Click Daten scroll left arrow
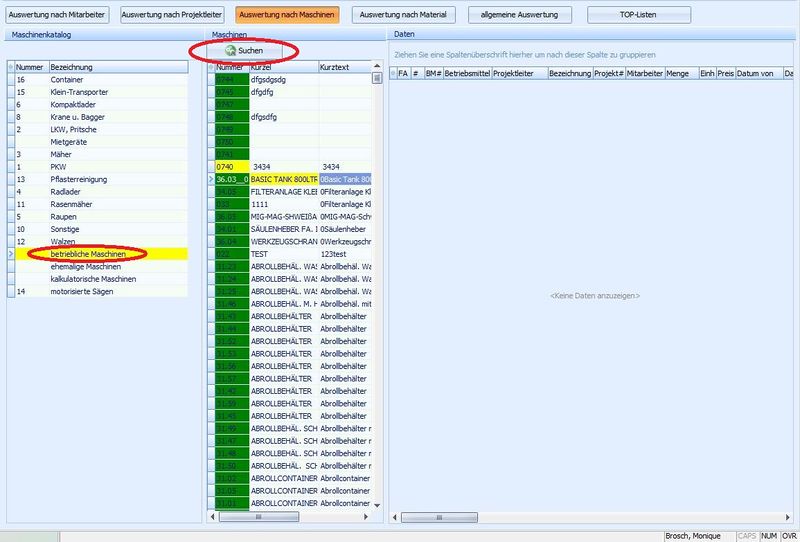 pos(394,518)
